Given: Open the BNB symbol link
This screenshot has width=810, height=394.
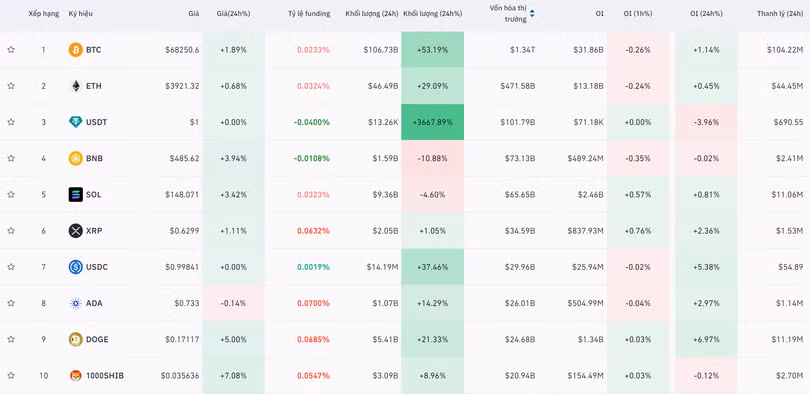Looking at the screenshot, I should pos(94,159).
